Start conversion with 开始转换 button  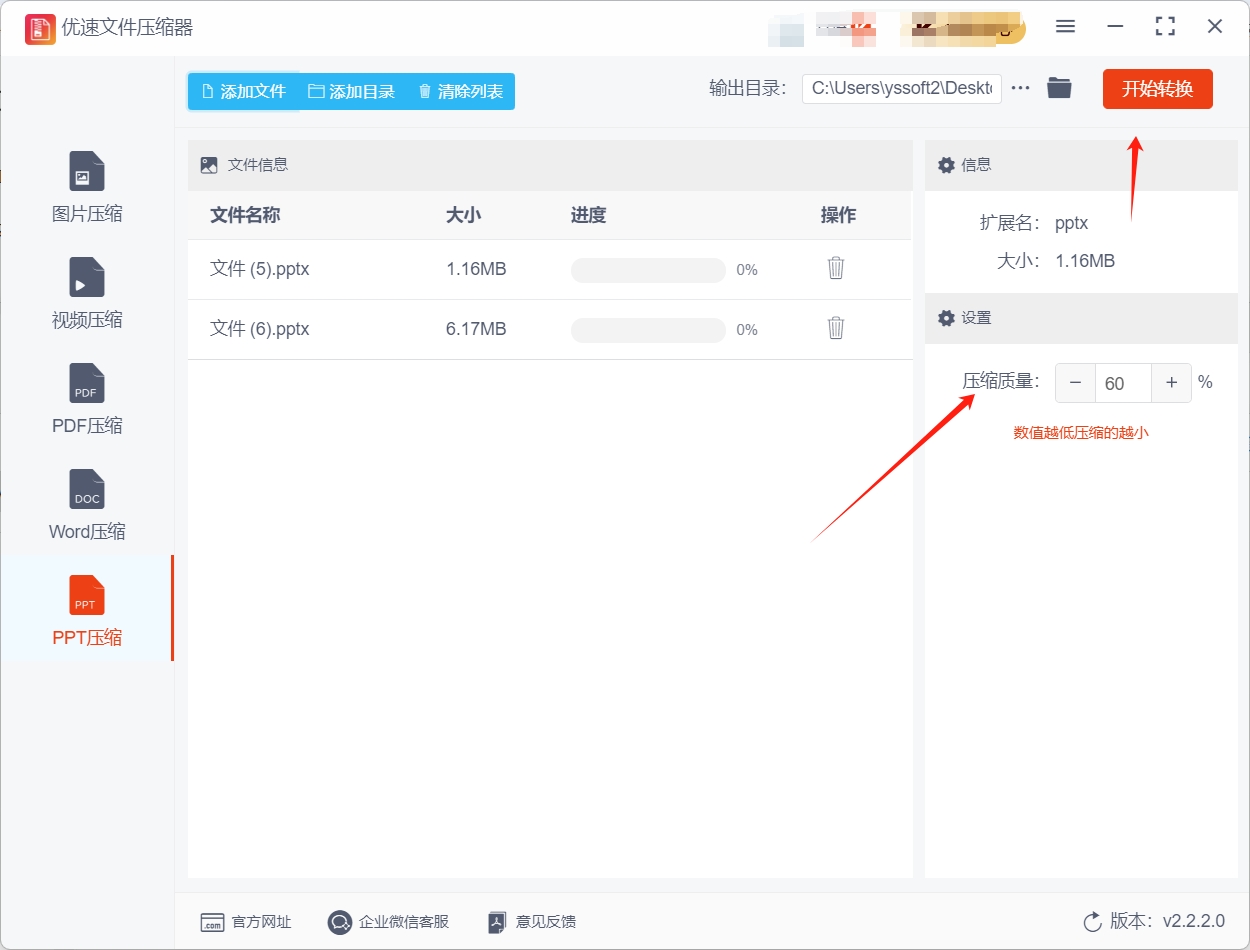pos(1157,89)
